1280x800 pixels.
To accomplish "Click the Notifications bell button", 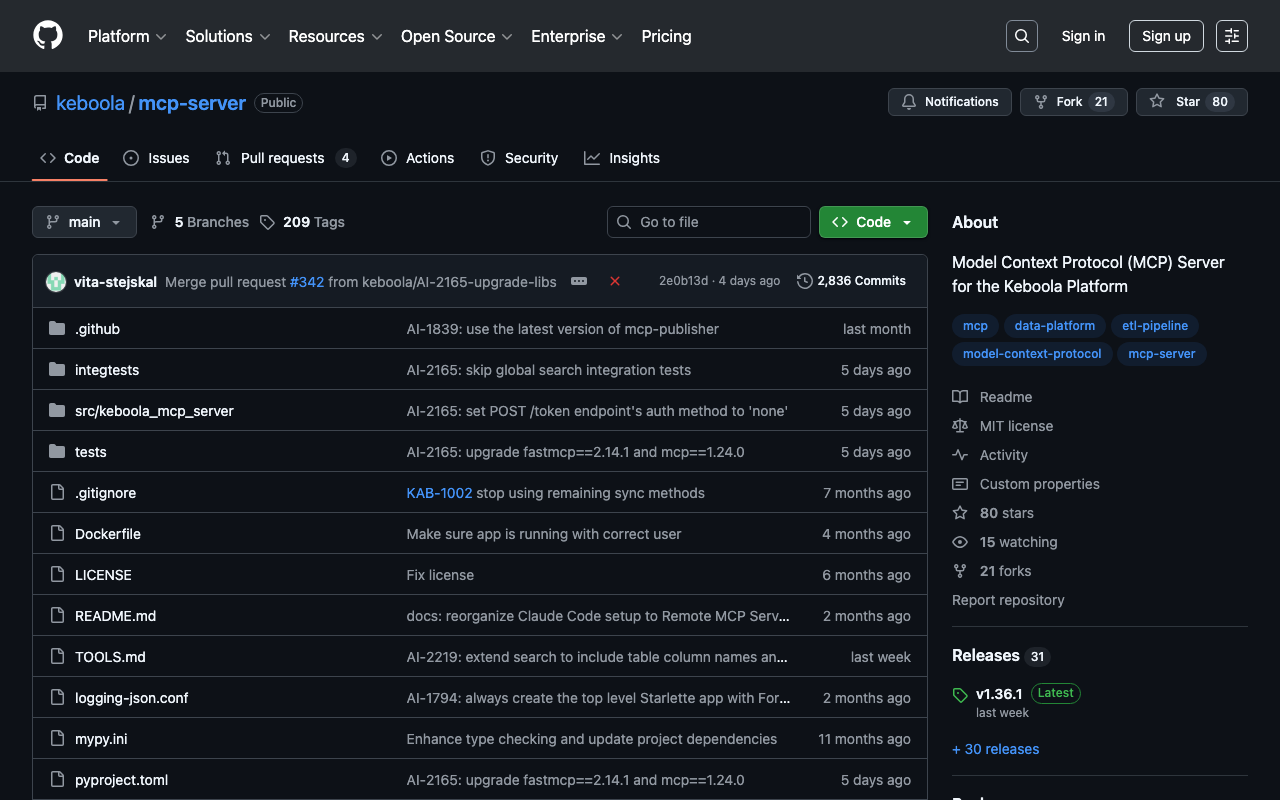I will coord(949,102).
